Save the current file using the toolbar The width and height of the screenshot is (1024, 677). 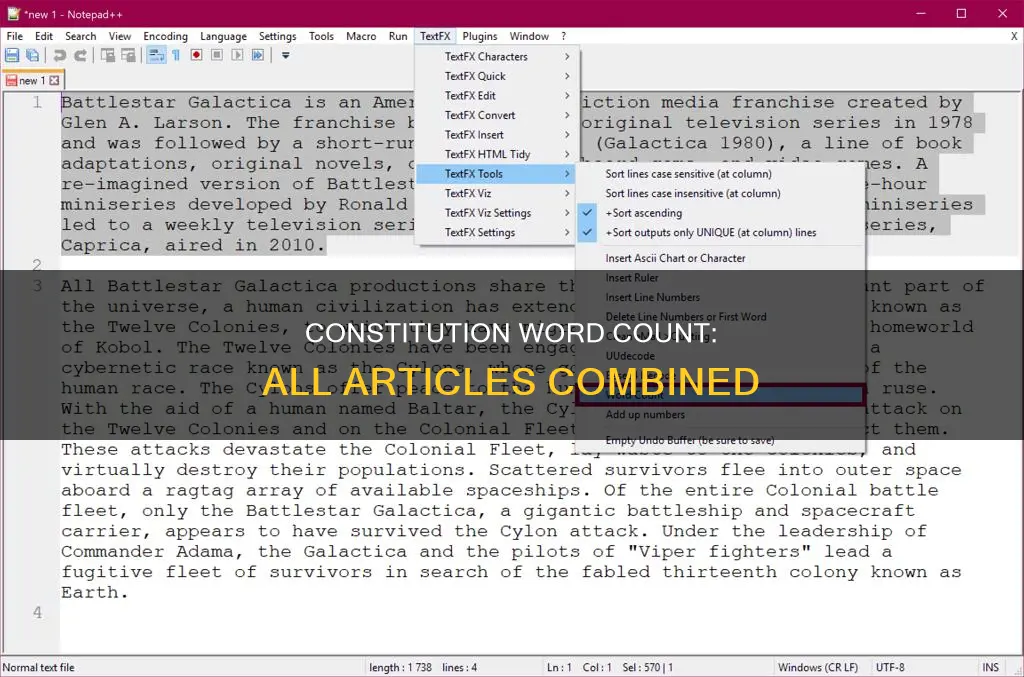click(13, 55)
